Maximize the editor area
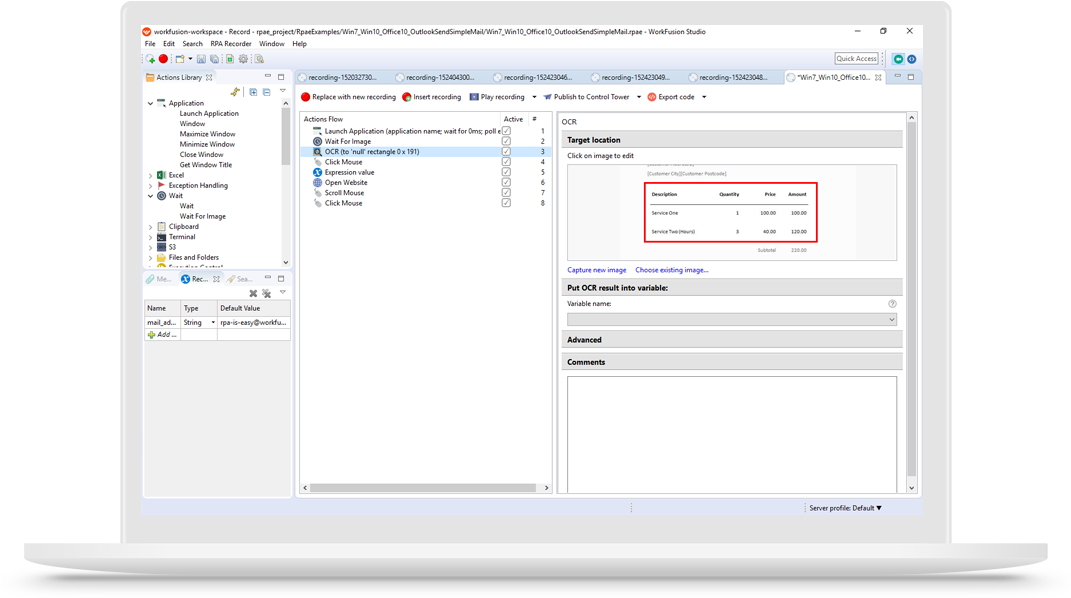The height and width of the screenshot is (598, 1071). tap(910, 77)
